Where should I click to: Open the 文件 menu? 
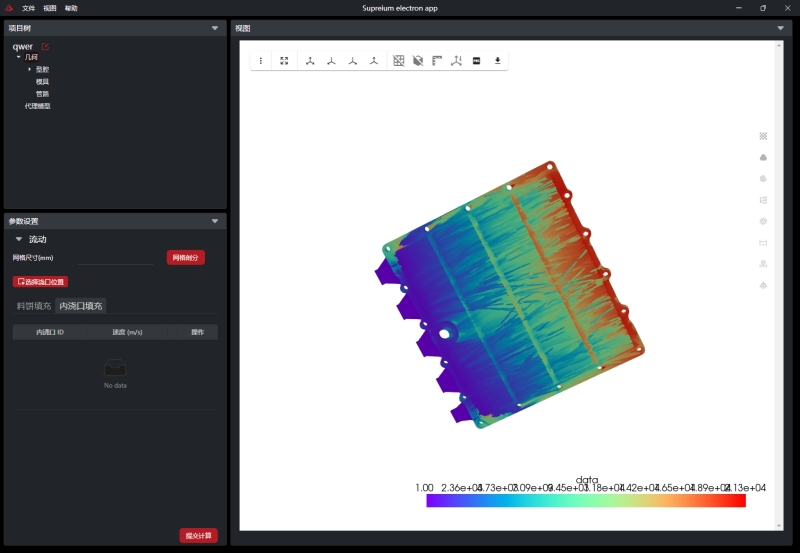28,8
